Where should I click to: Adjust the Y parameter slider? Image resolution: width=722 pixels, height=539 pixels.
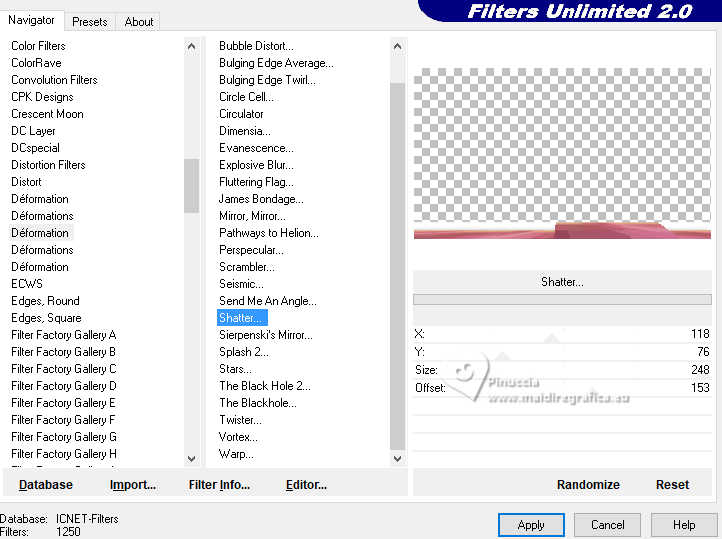(562, 352)
